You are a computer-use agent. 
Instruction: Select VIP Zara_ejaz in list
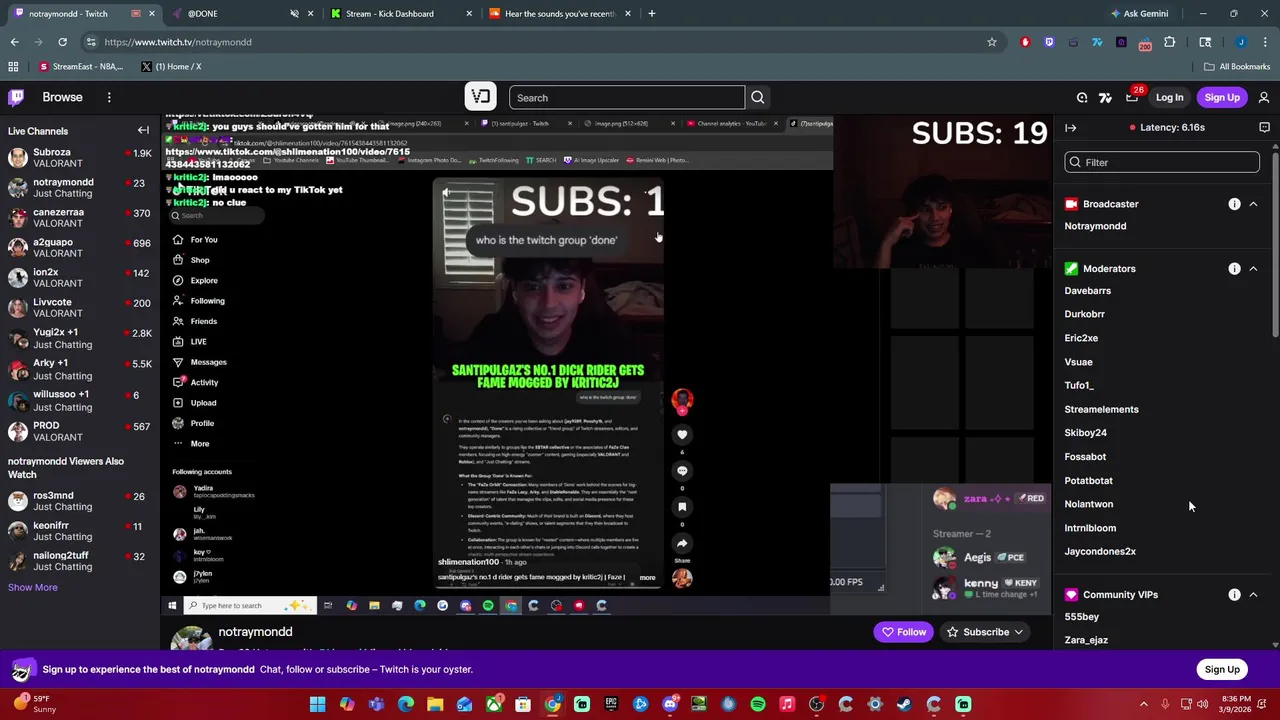[1086, 640]
